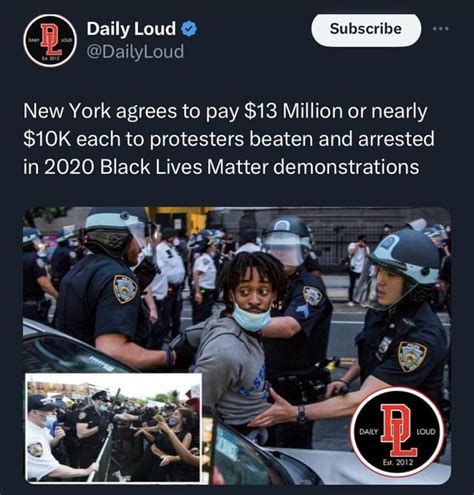Visit the @DailyLoud handle
474x495 pixels.
135,52
